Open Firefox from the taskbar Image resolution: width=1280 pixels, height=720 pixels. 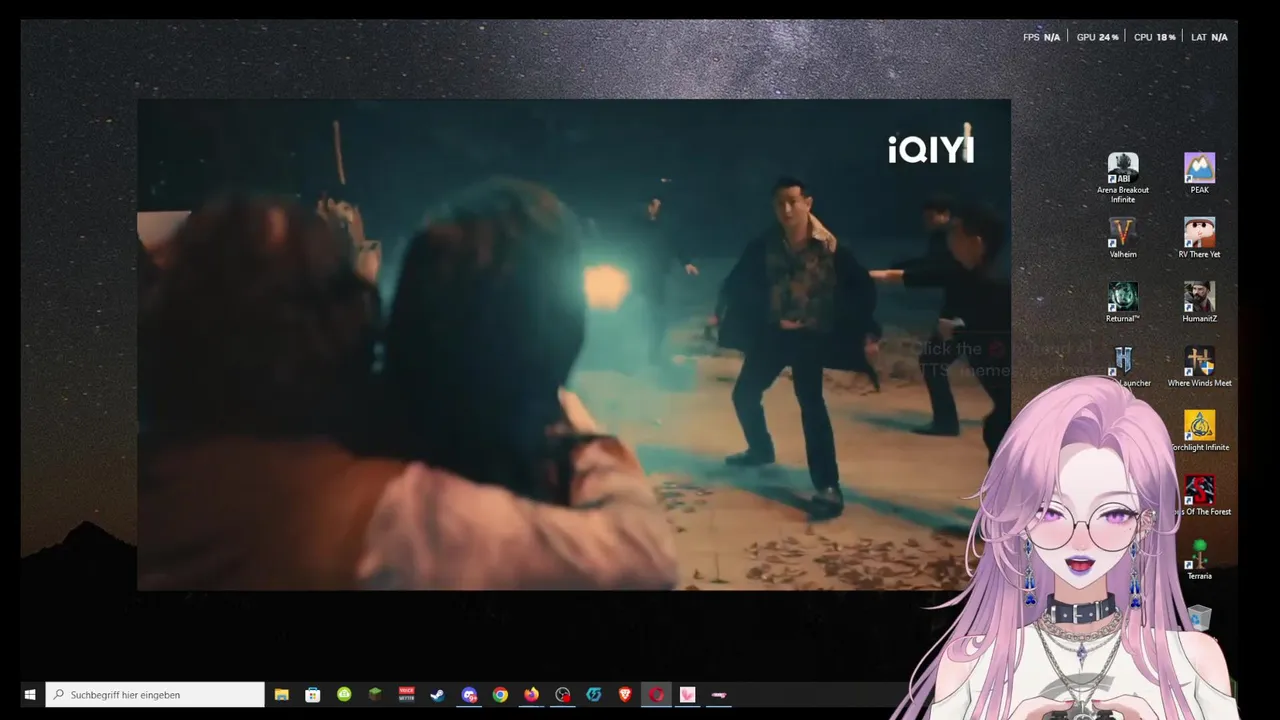coord(531,695)
